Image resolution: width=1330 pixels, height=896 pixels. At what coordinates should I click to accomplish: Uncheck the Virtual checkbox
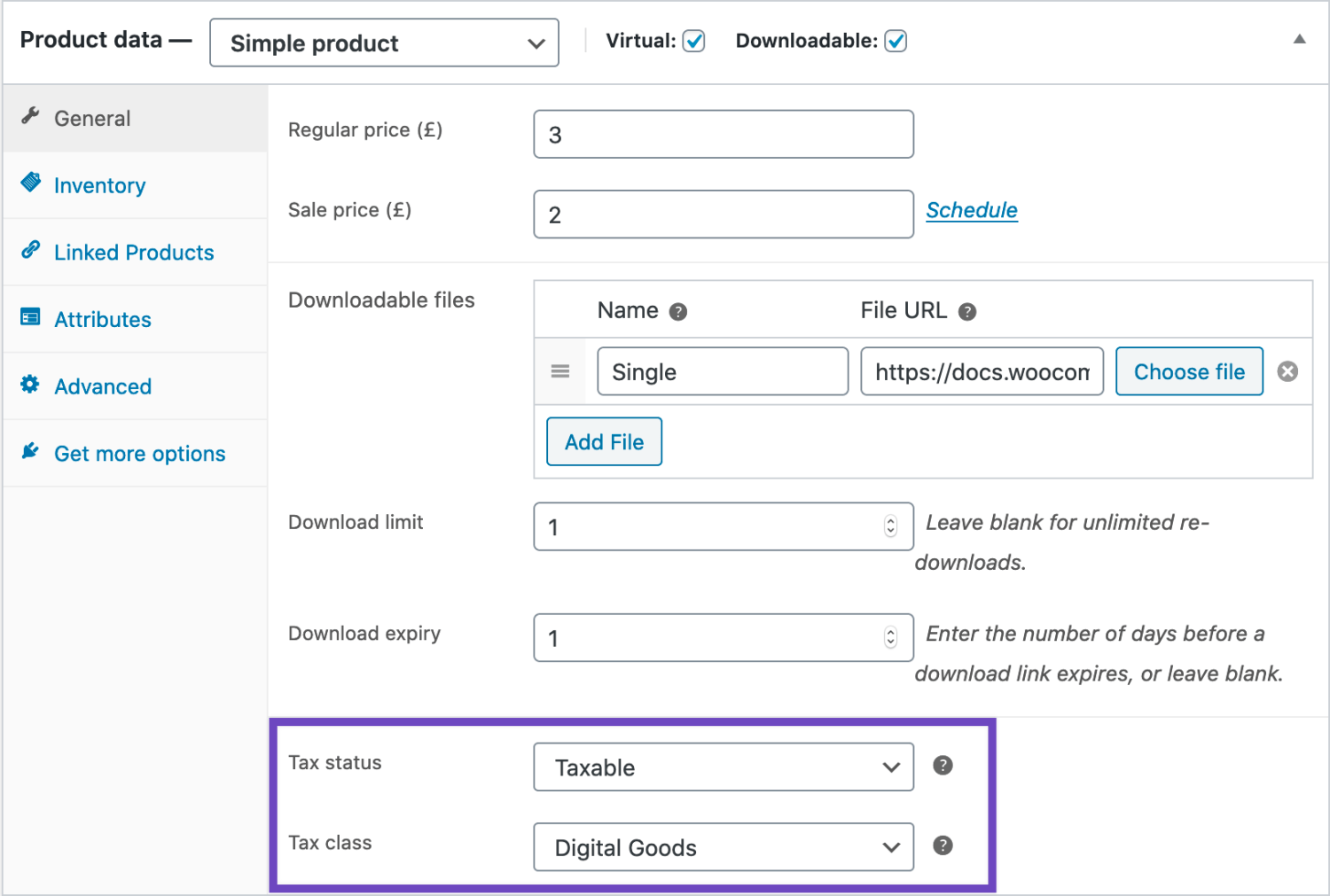694,40
